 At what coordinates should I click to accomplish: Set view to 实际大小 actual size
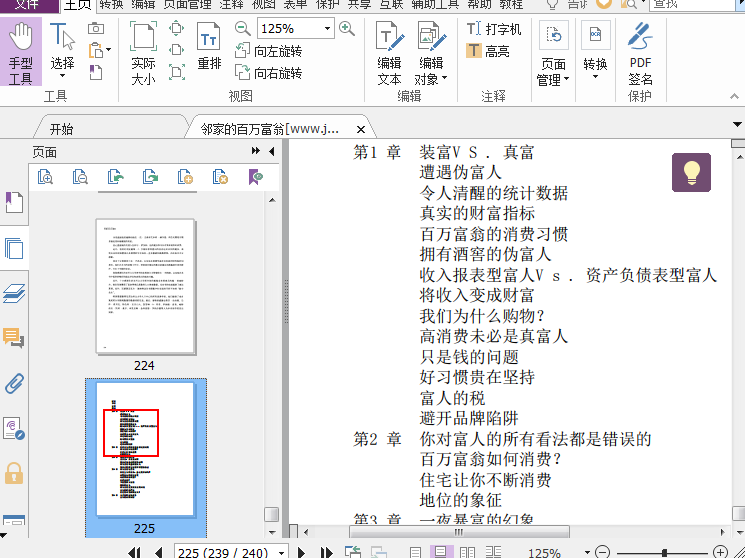(x=143, y=53)
